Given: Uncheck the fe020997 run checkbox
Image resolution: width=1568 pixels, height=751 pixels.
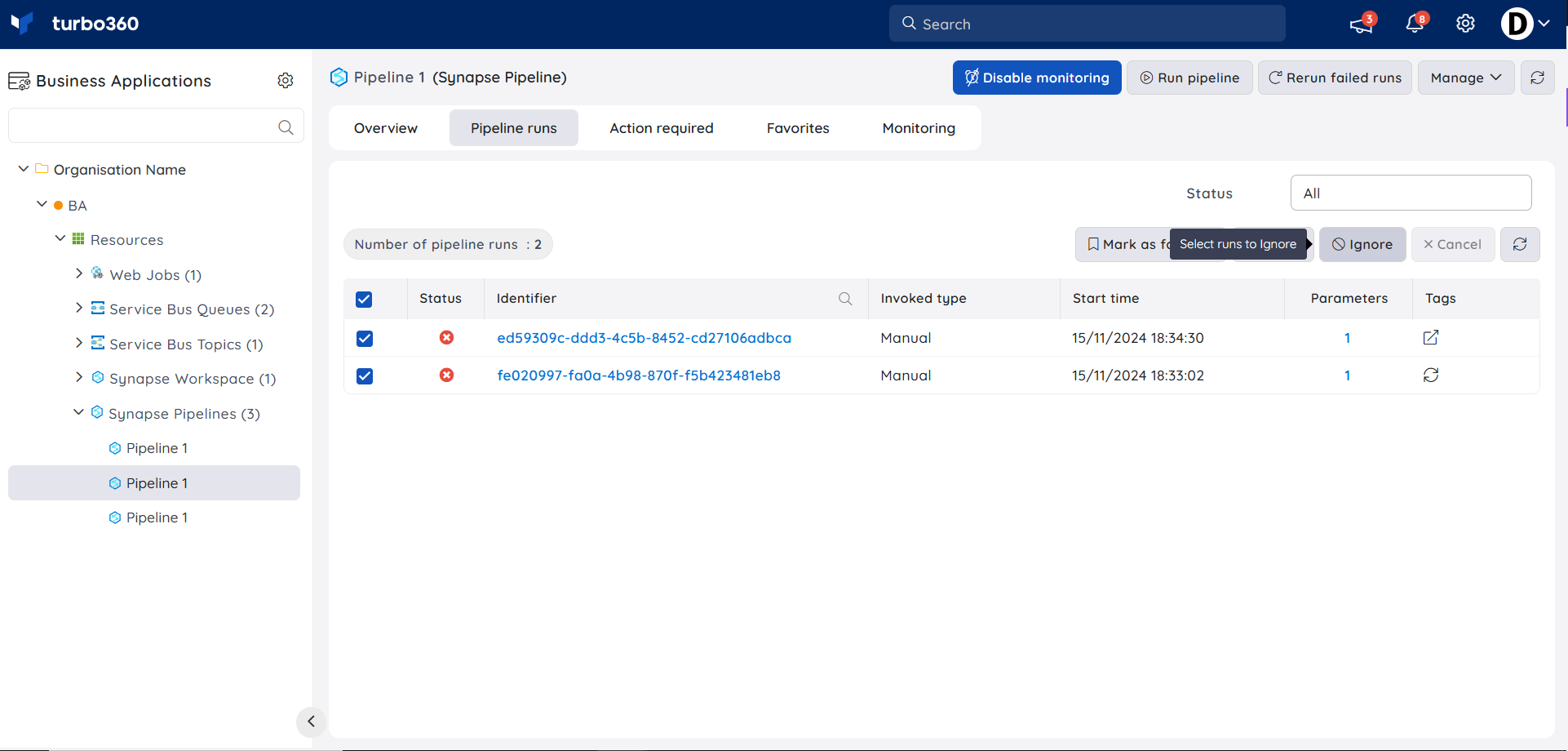Looking at the screenshot, I should pos(364,375).
